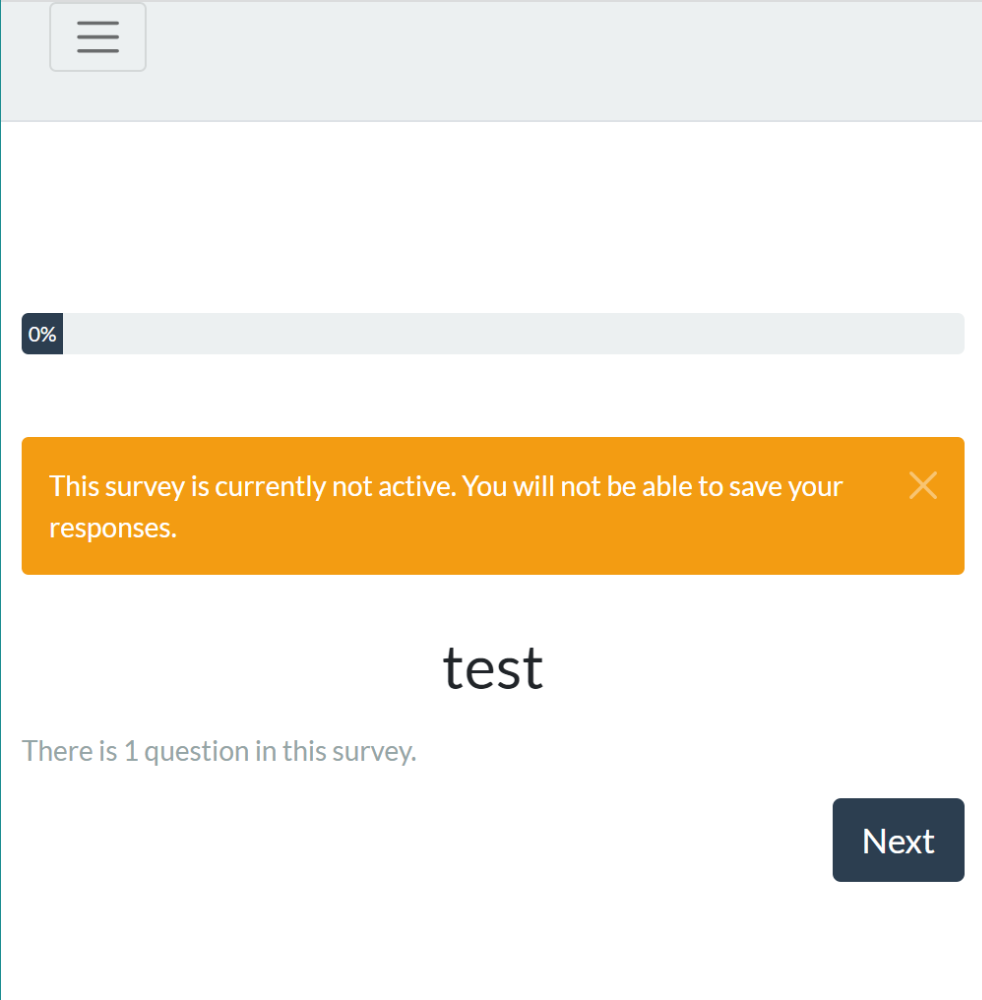
Task: Click the dark filled progress indicator
Action: tap(42, 334)
